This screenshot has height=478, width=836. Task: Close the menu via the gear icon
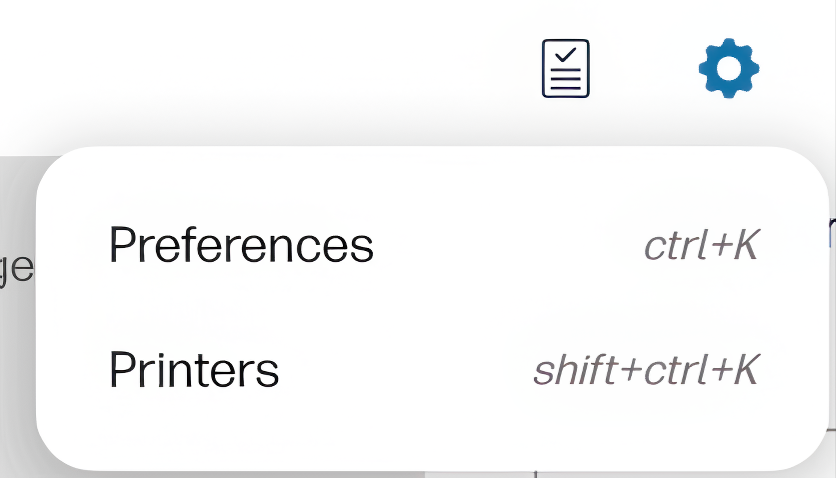(728, 68)
